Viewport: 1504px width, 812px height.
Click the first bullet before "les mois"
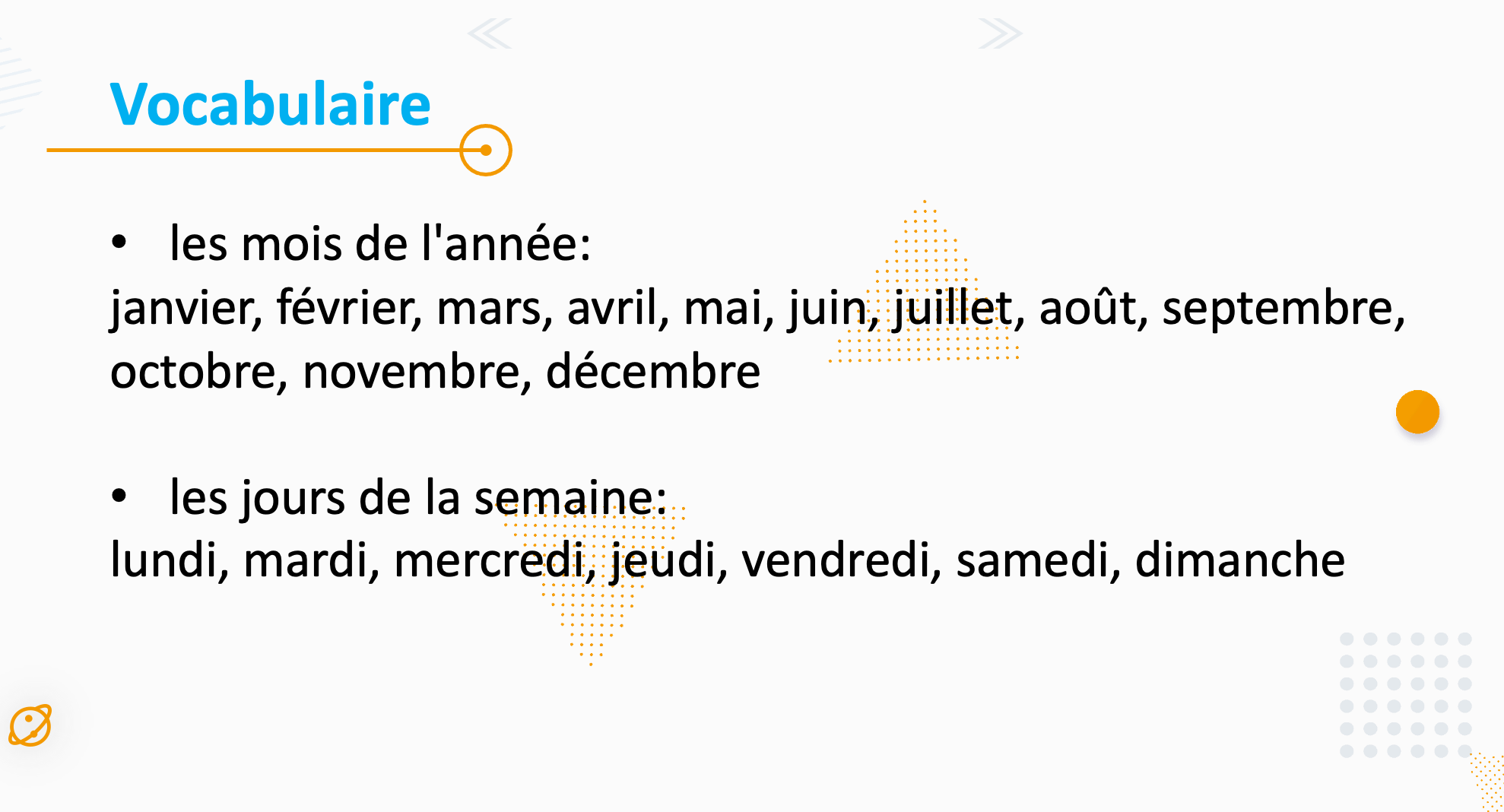click(119, 243)
